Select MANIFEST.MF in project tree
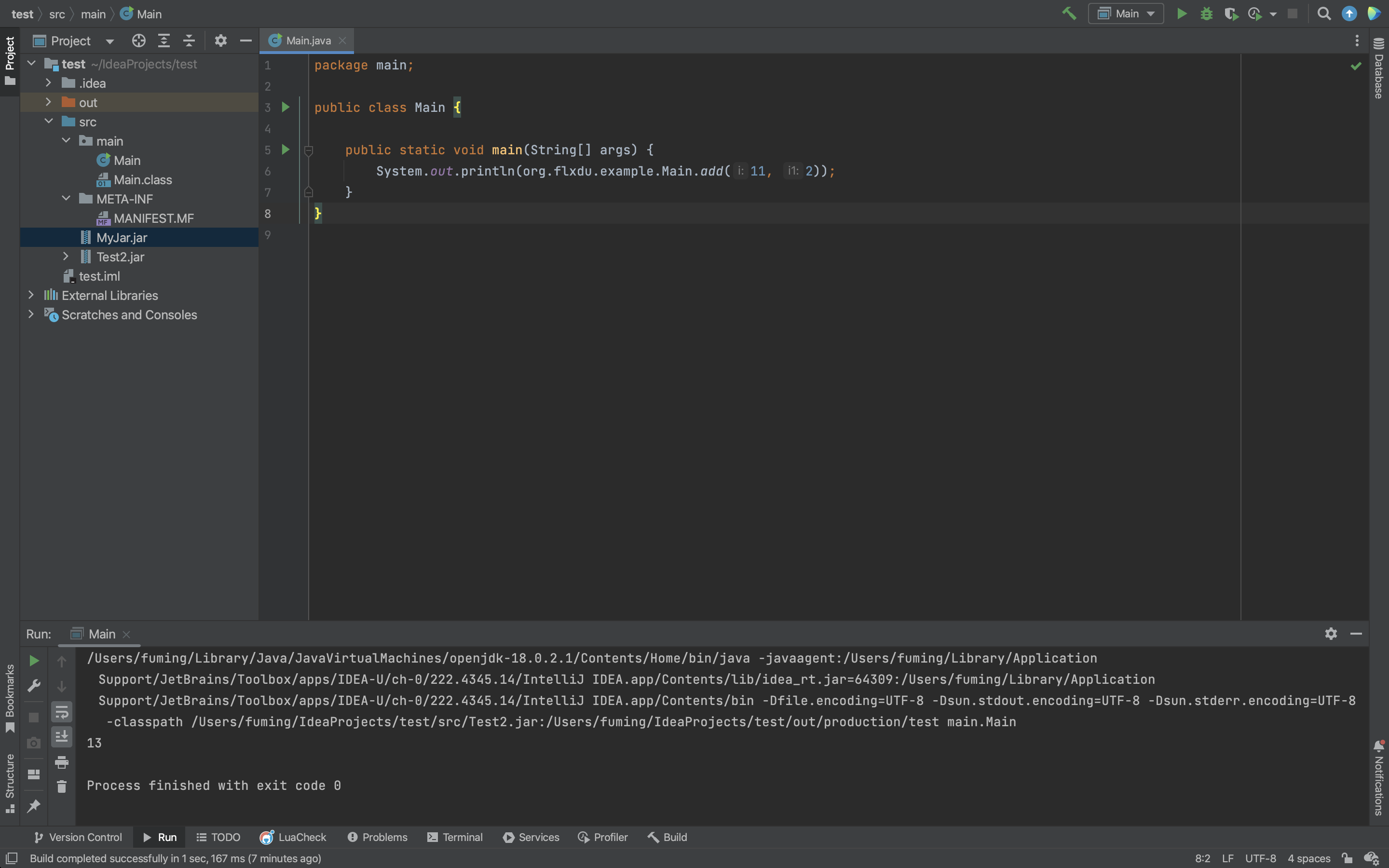 (145, 218)
